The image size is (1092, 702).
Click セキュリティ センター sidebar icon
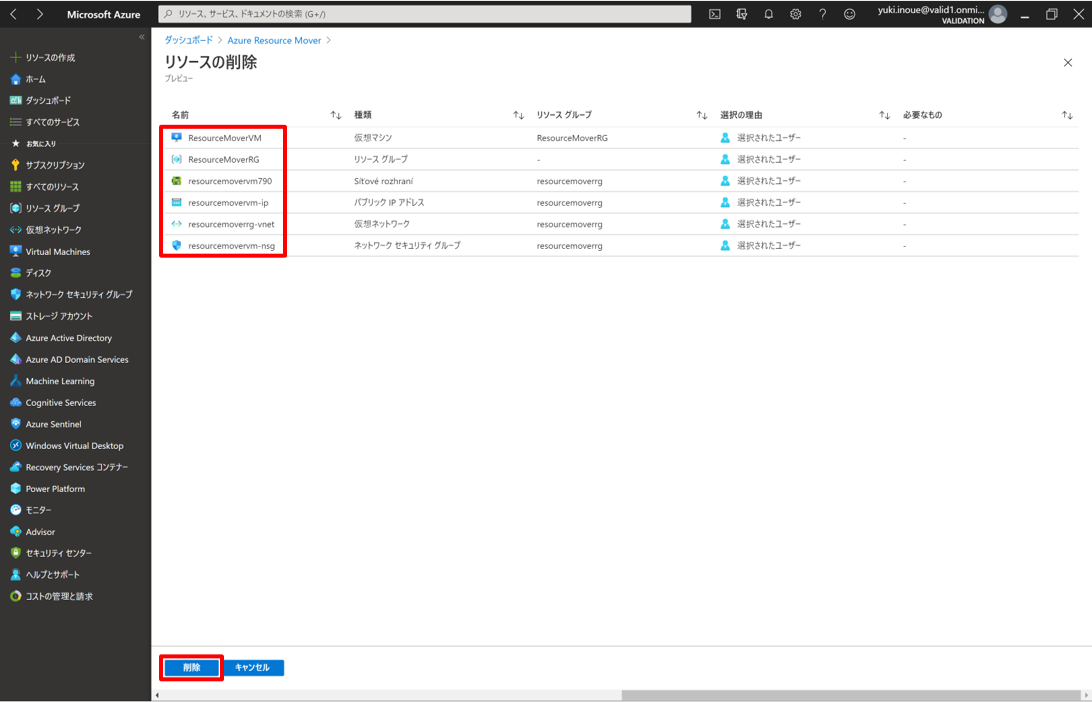point(15,553)
